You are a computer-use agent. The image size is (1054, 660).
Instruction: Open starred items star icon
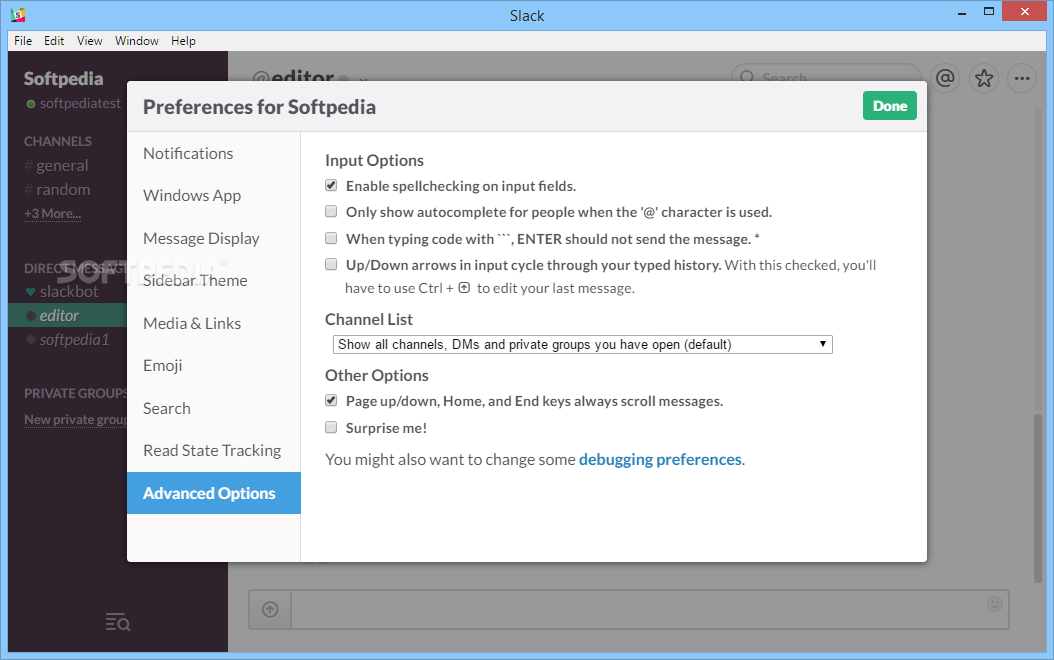point(984,79)
